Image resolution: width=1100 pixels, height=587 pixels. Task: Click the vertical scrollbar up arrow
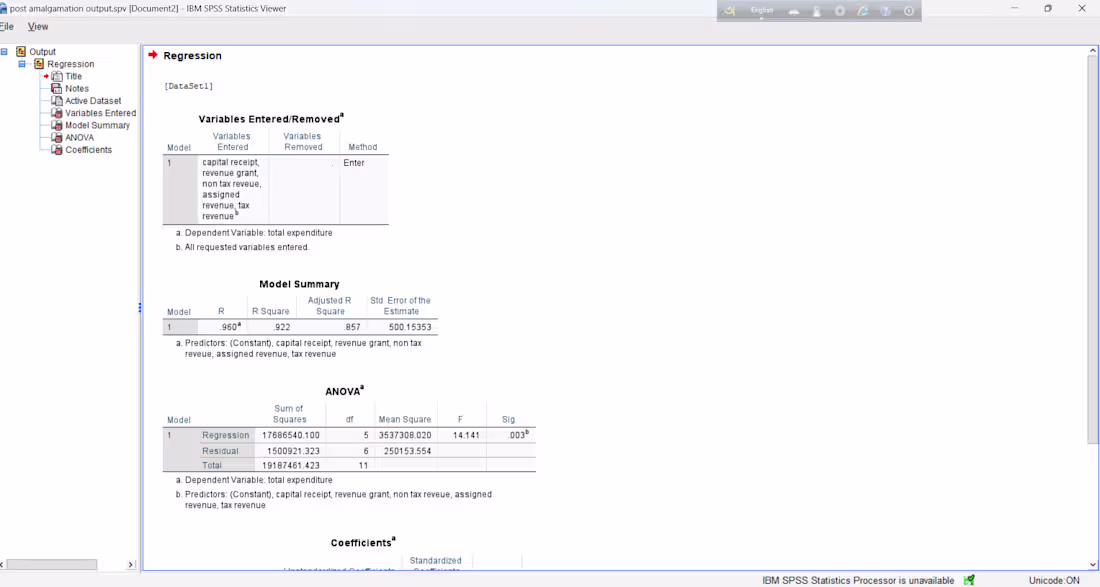coord(1093,50)
